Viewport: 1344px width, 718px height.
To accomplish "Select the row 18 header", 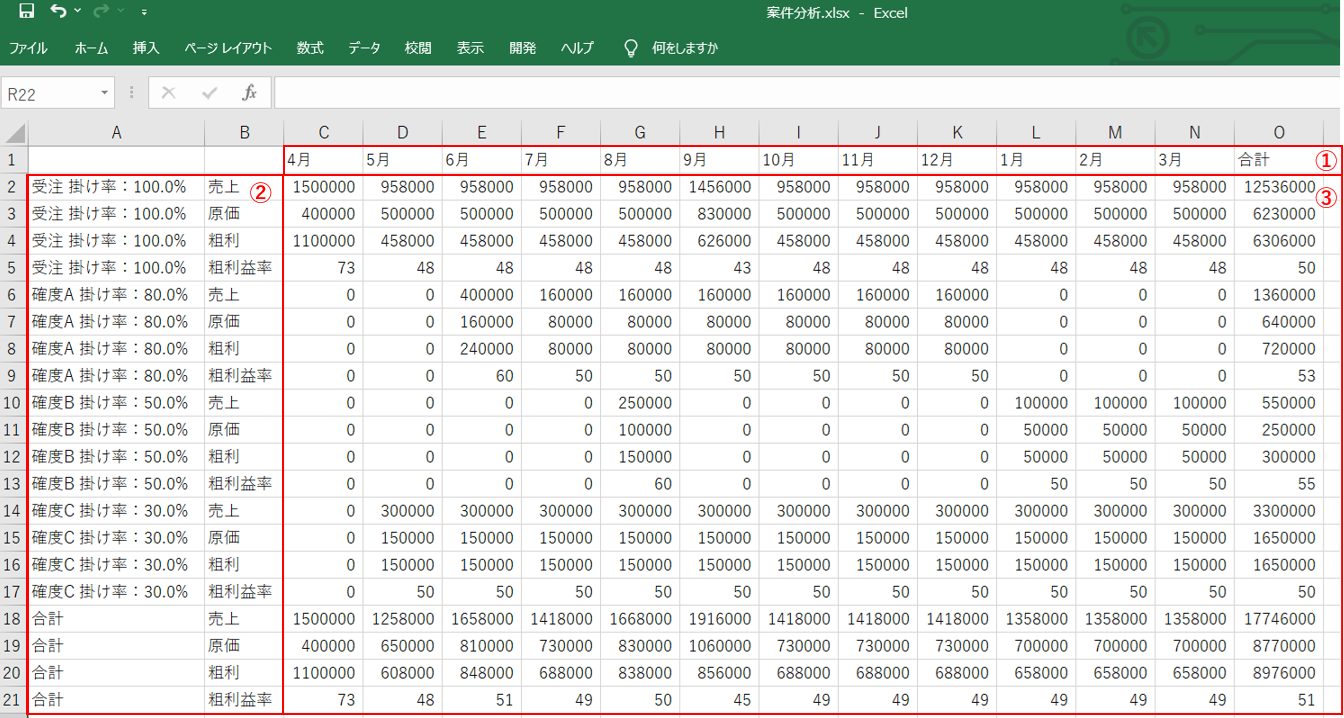I will (14, 619).
